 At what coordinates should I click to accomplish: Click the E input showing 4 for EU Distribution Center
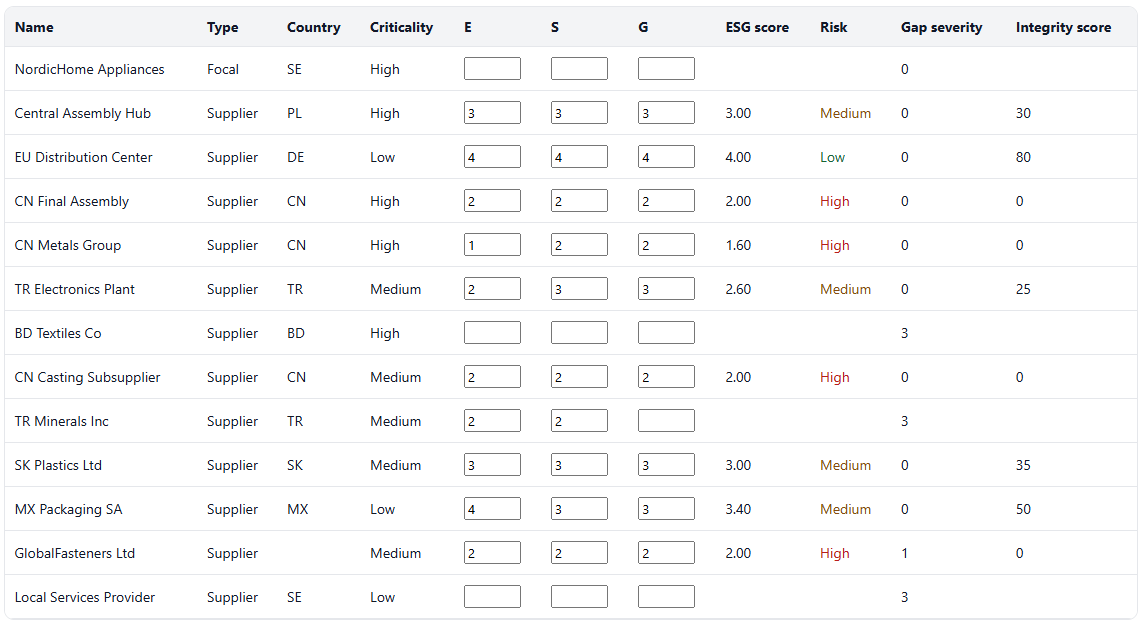click(492, 156)
